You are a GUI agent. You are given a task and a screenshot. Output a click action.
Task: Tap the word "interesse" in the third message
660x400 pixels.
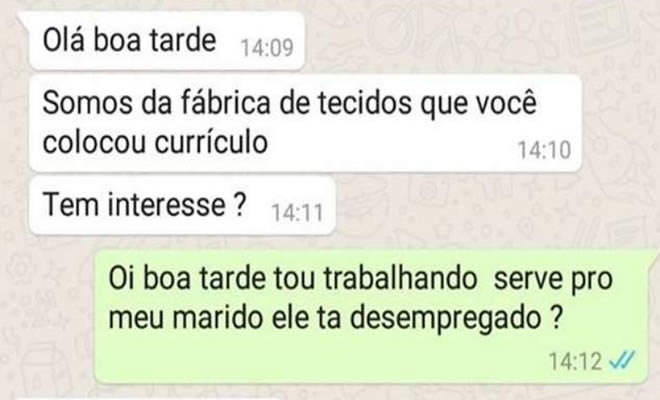[x=167, y=205]
